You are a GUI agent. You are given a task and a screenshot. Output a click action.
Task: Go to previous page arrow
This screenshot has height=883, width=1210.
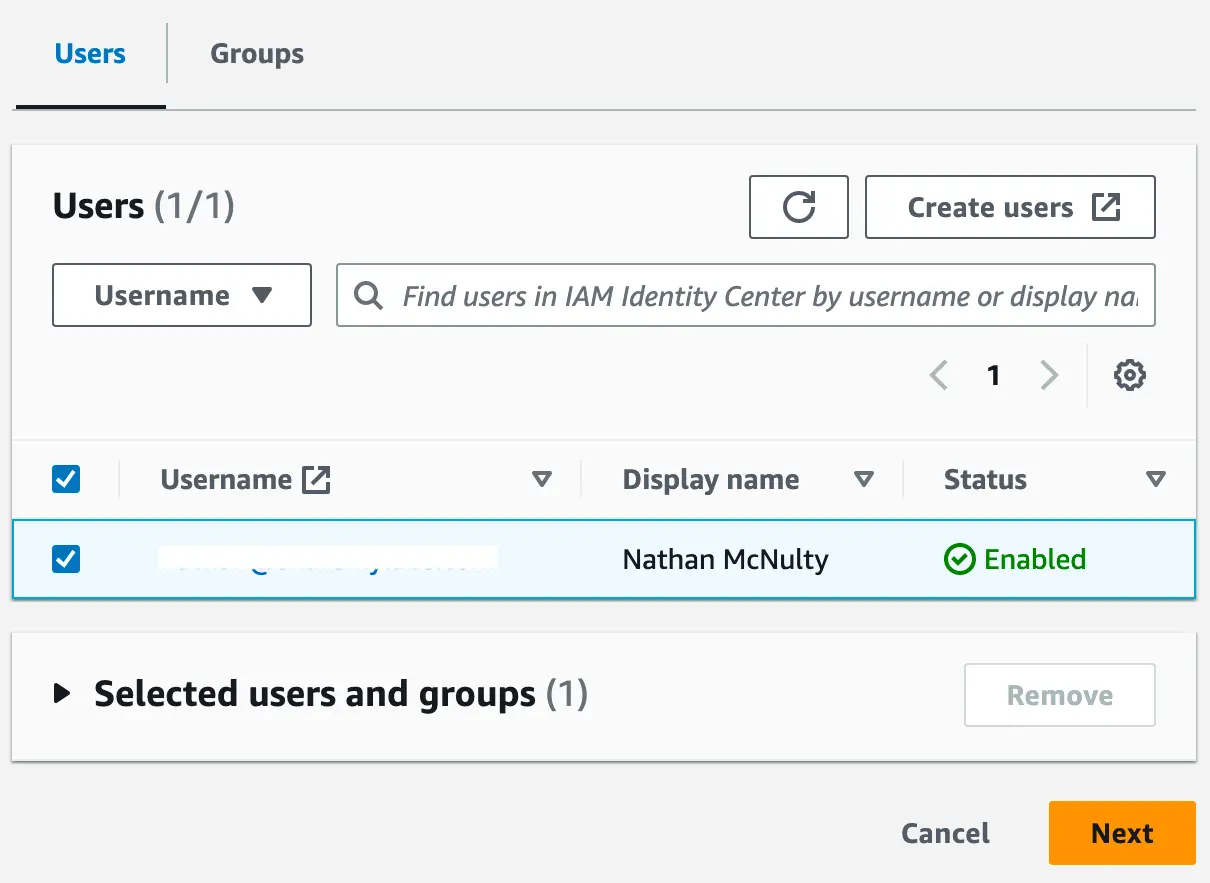tap(938, 376)
